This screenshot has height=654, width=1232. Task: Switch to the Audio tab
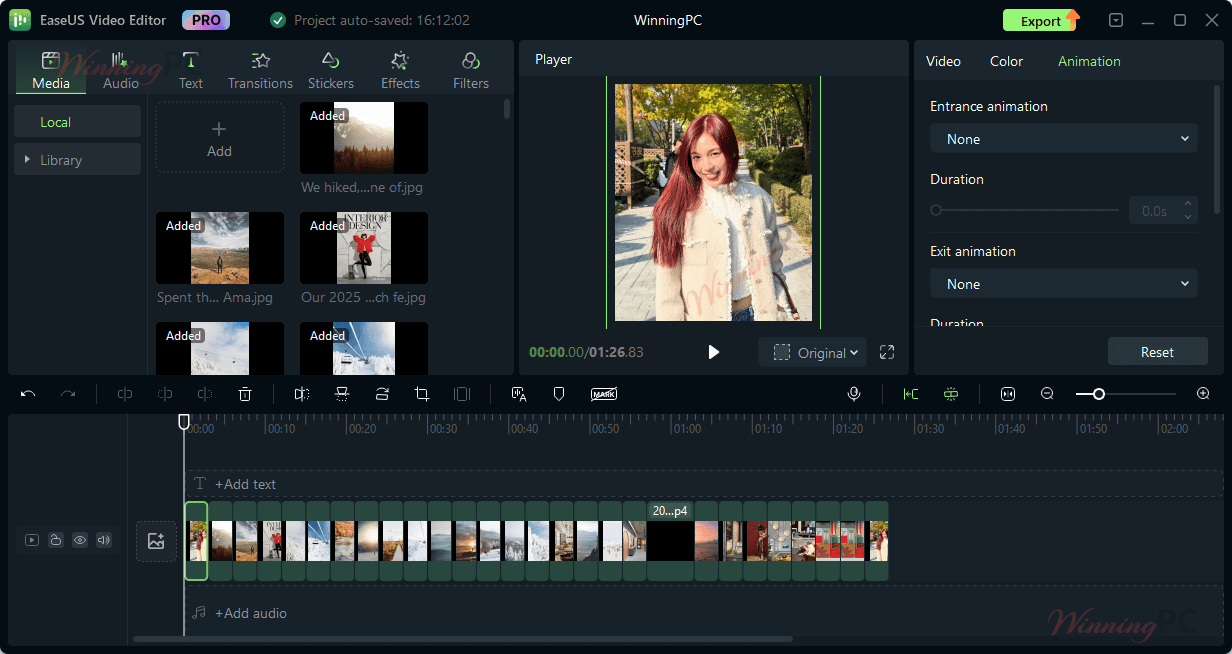click(x=121, y=70)
